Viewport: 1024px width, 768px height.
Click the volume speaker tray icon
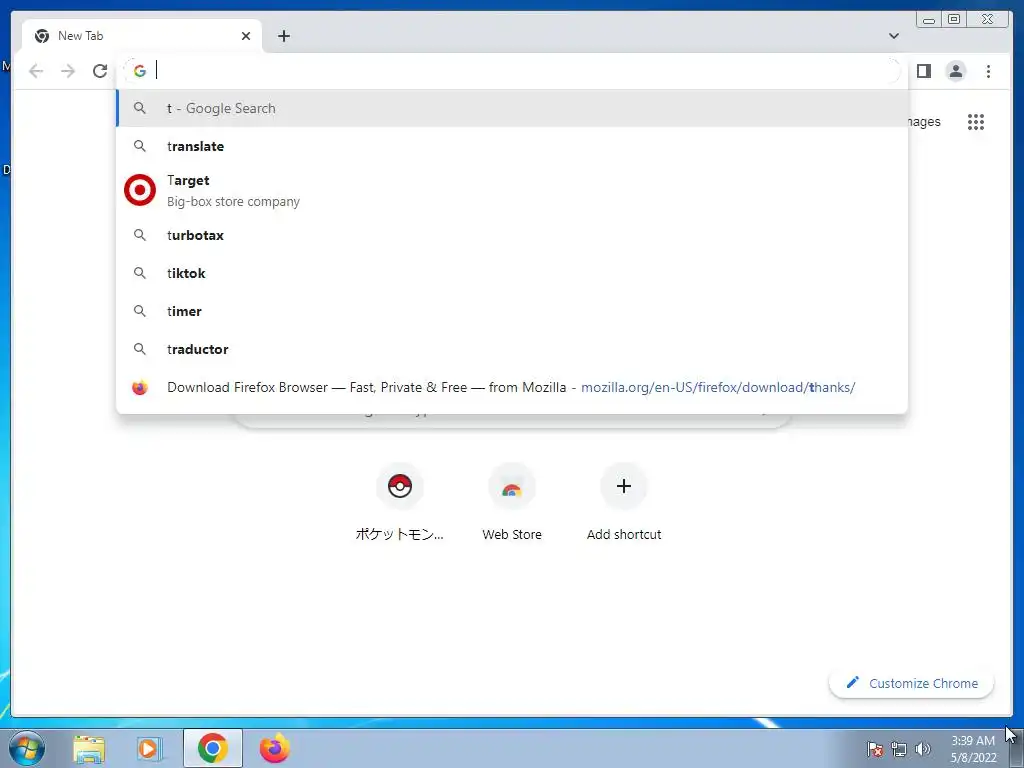[x=923, y=749]
